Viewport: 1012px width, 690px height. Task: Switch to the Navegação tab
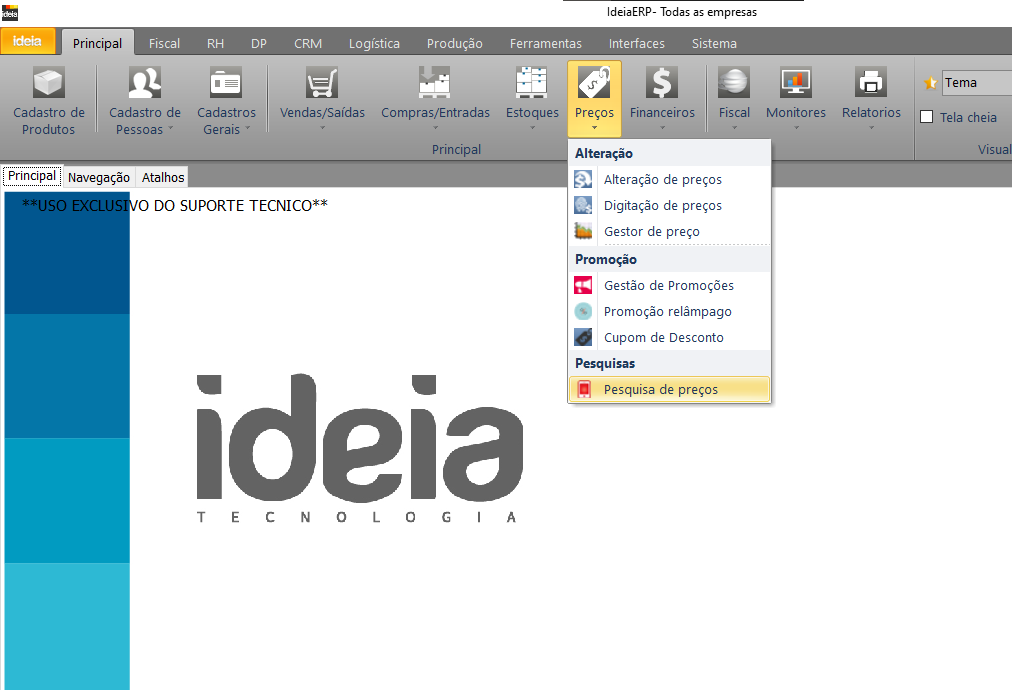tap(99, 177)
